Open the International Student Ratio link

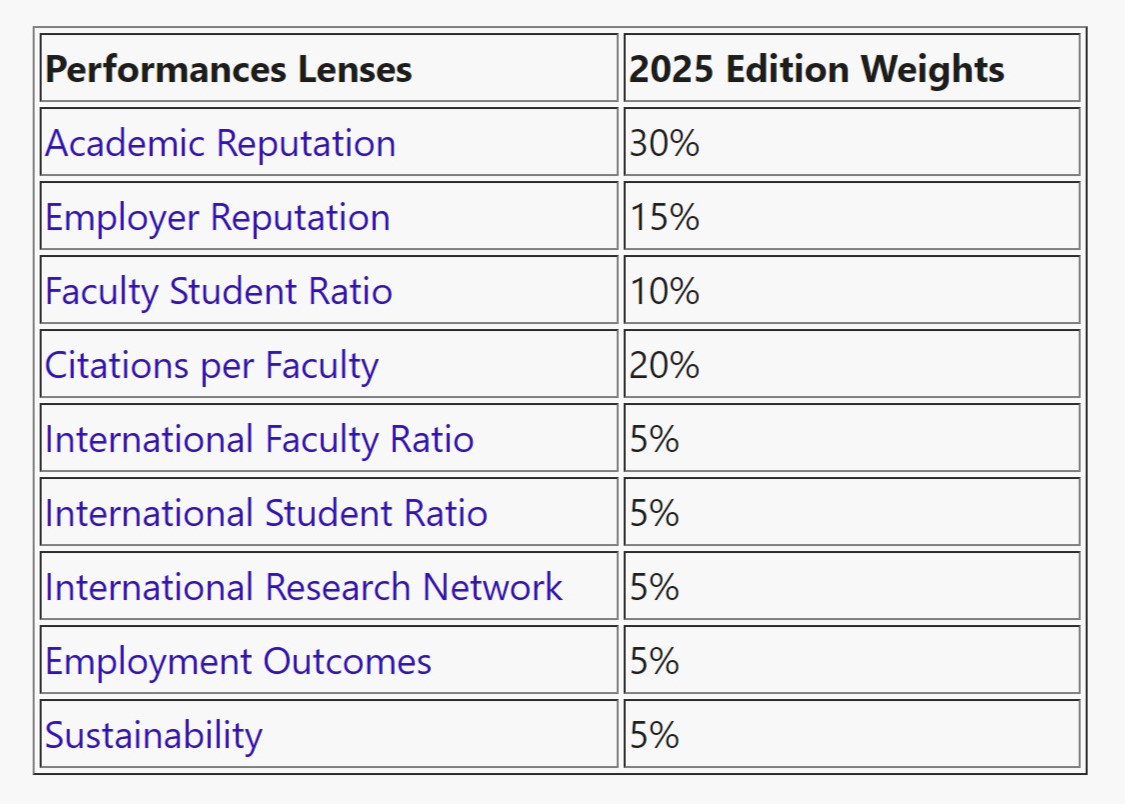click(x=266, y=513)
